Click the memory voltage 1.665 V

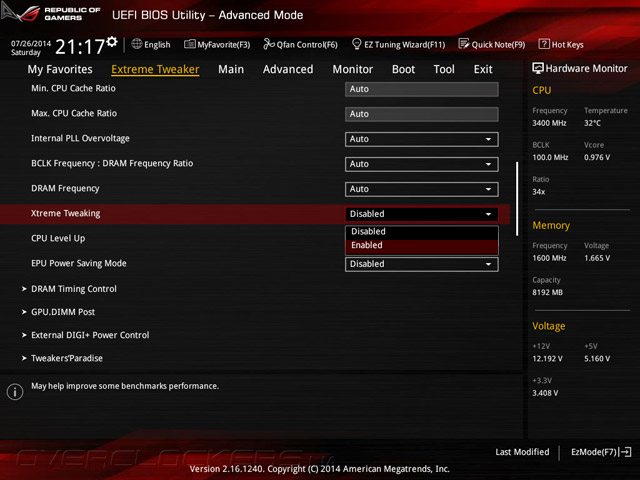pos(597,258)
